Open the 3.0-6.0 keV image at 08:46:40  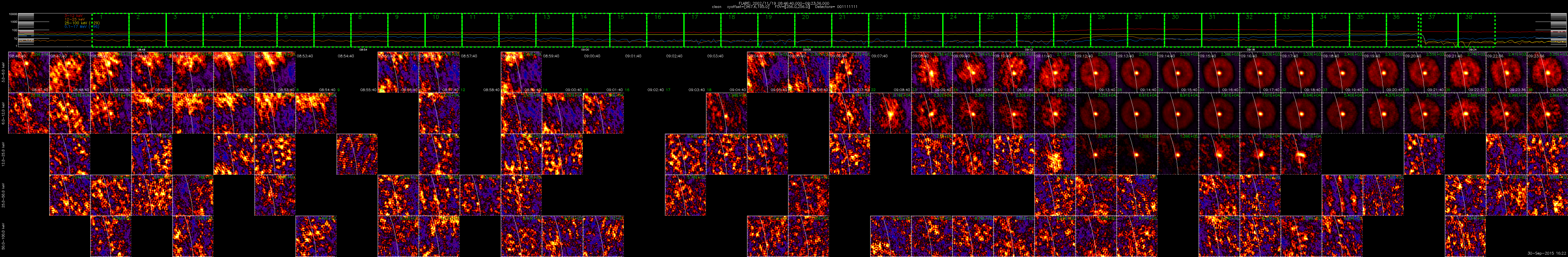pos(29,72)
